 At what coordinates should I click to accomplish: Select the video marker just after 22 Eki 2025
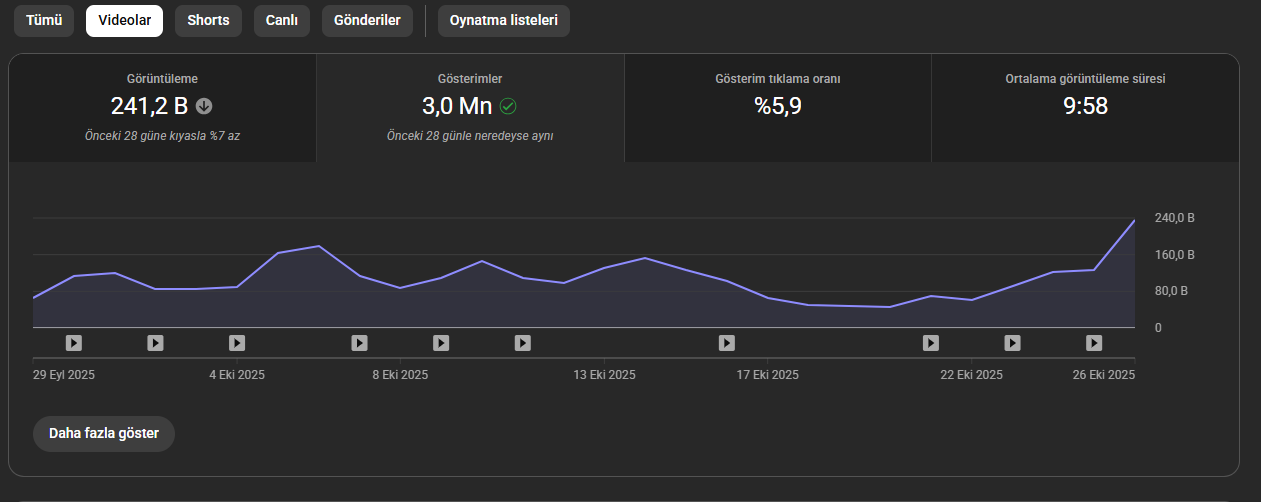pos(1012,343)
